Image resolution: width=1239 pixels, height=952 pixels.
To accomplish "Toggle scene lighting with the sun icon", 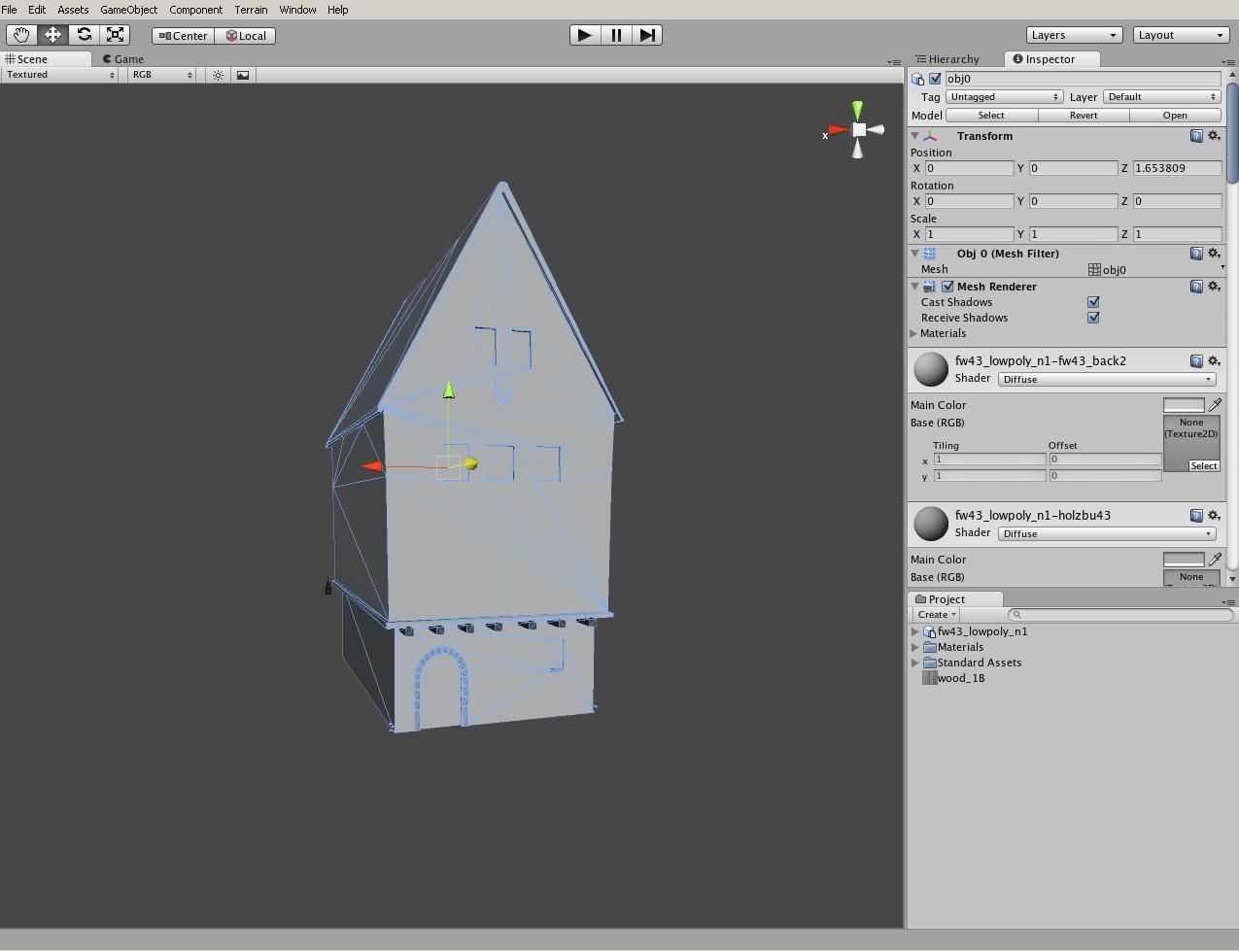I will (x=218, y=74).
